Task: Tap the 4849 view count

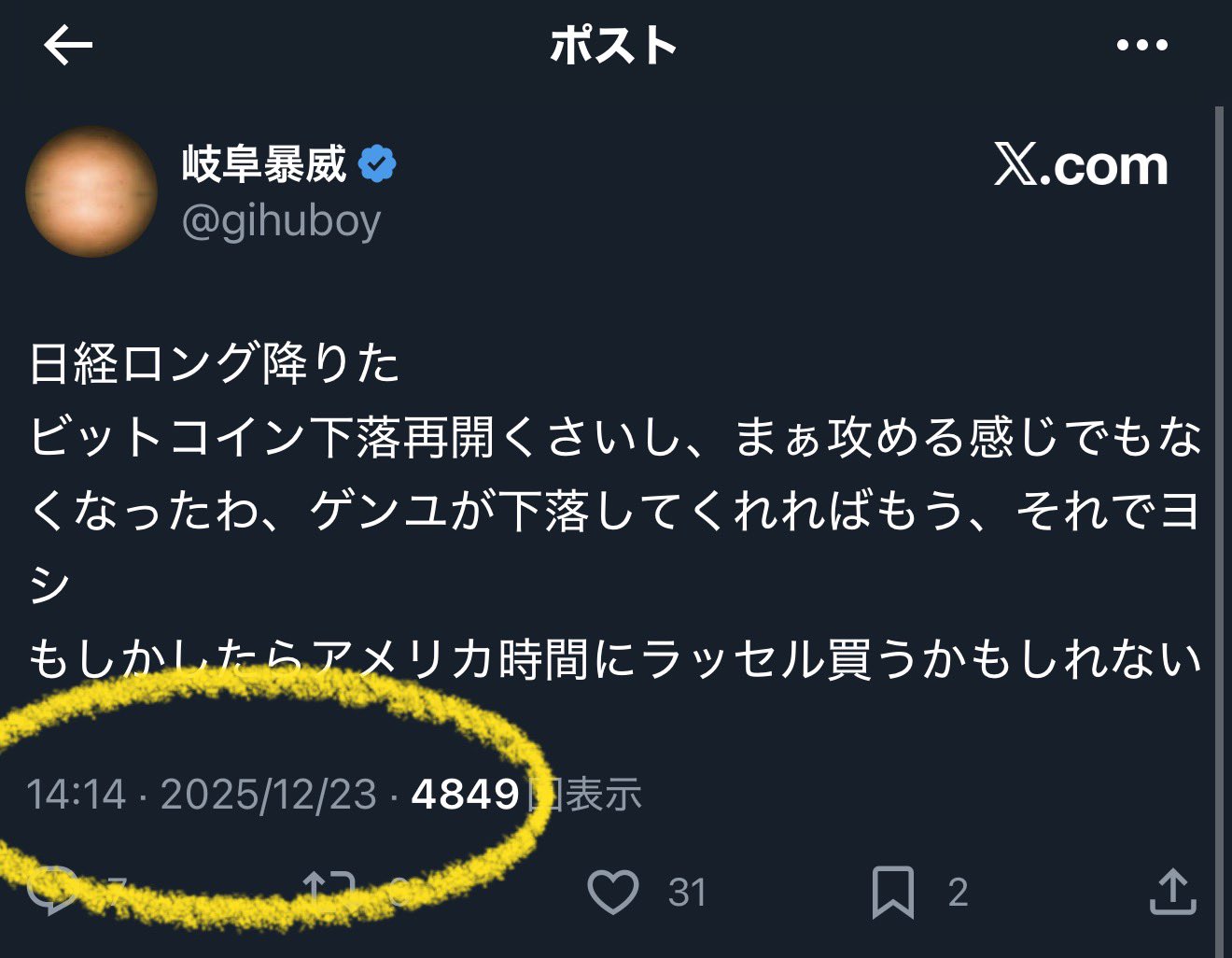Action: 465,794
